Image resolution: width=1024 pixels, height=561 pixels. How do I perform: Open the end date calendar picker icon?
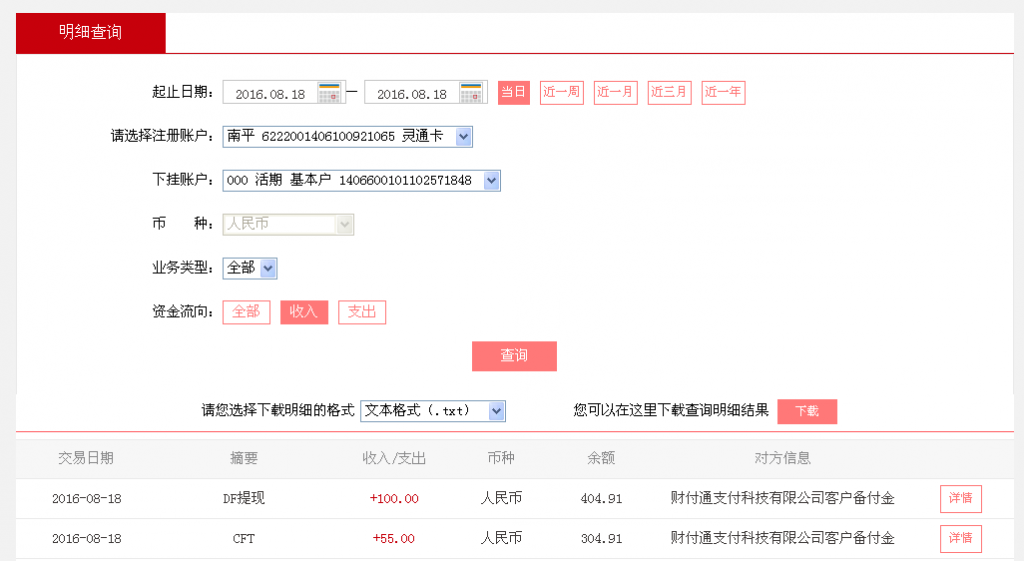(472, 93)
